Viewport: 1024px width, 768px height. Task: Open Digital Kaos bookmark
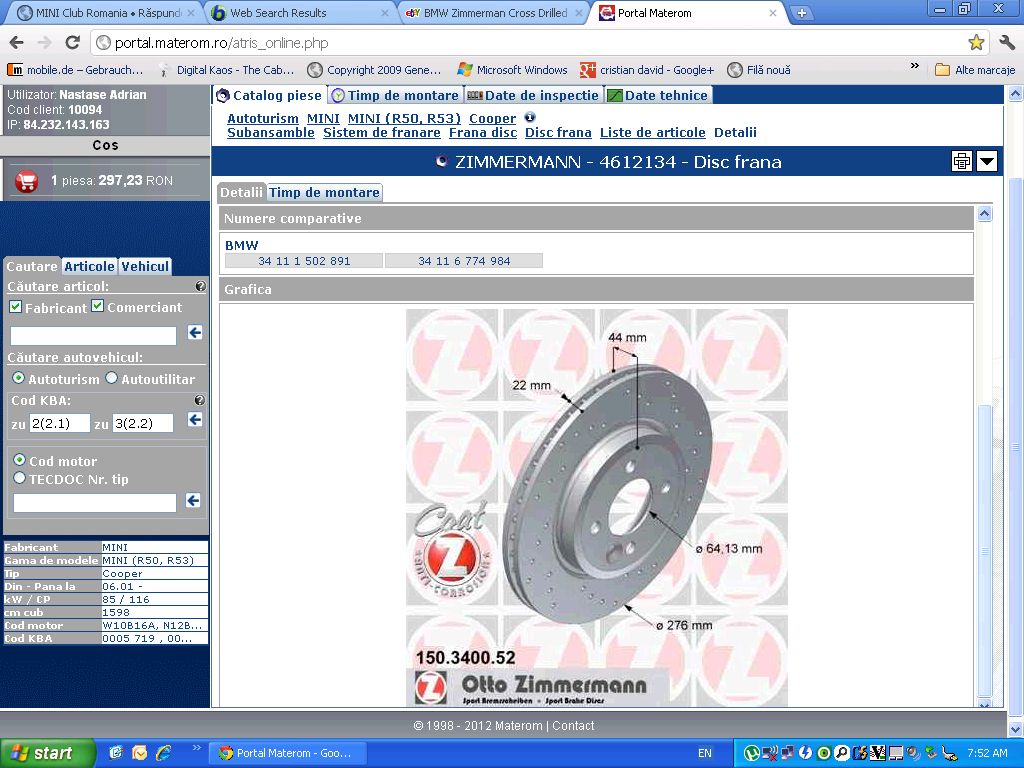pyautogui.click(x=228, y=70)
